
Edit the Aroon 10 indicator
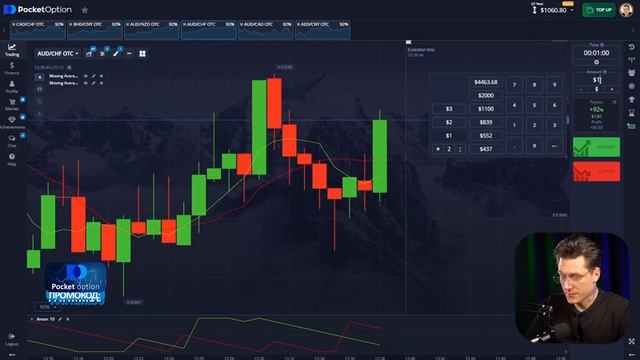[x=60, y=319]
